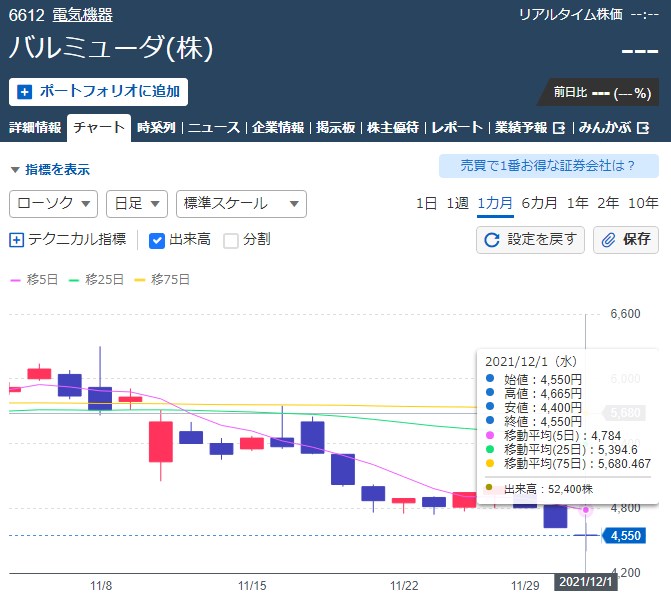This screenshot has height=603, width=671.
Task: Click the ポートフォリオに追加 button
Action: point(98,92)
